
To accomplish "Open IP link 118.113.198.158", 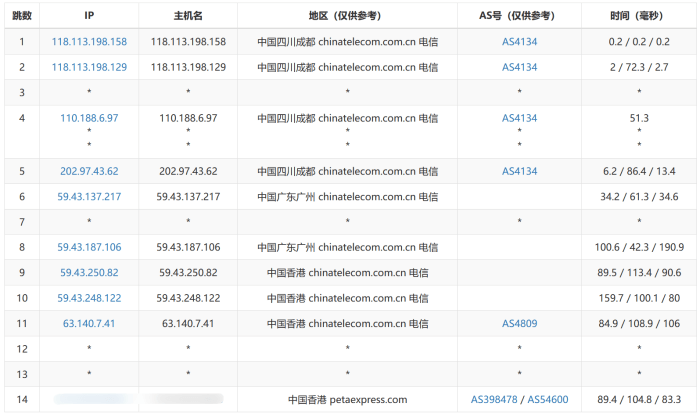I will (89, 42).
